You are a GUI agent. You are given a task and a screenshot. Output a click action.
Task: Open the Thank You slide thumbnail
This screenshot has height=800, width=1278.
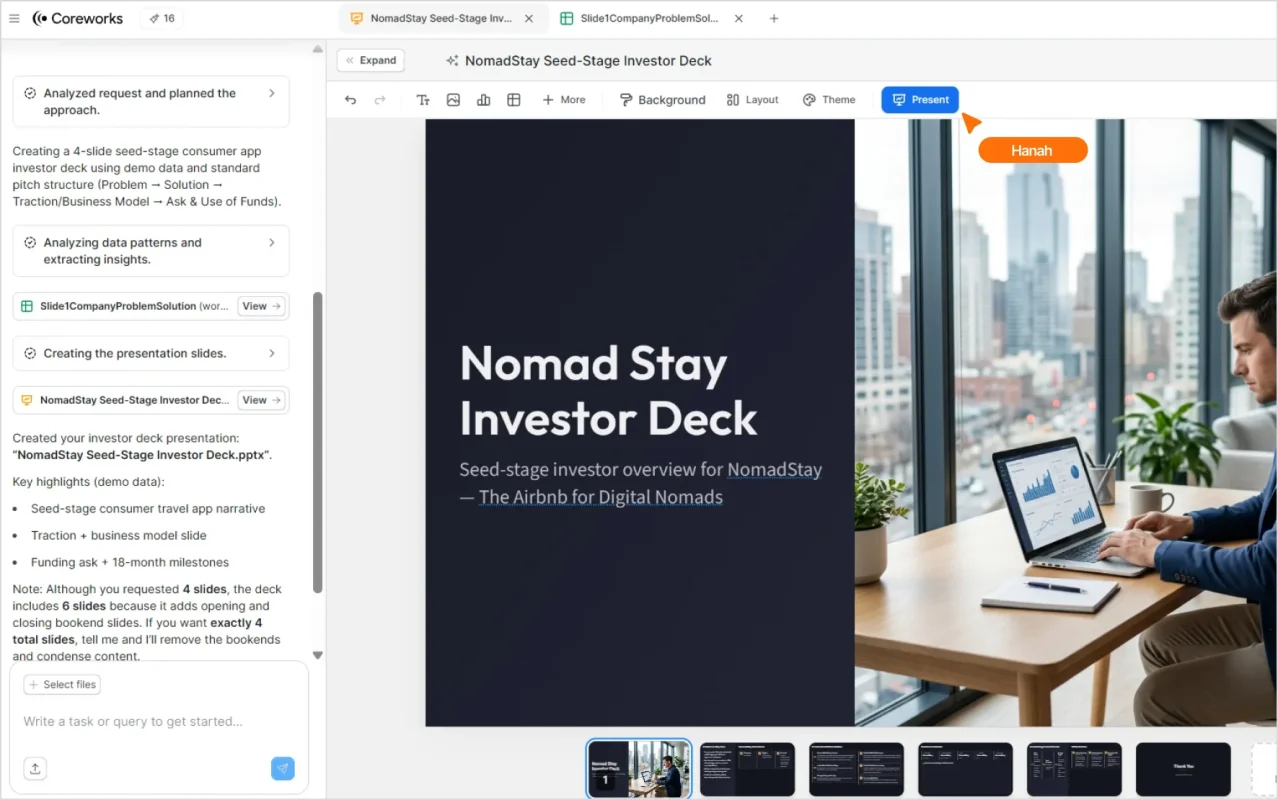pyautogui.click(x=1183, y=769)
